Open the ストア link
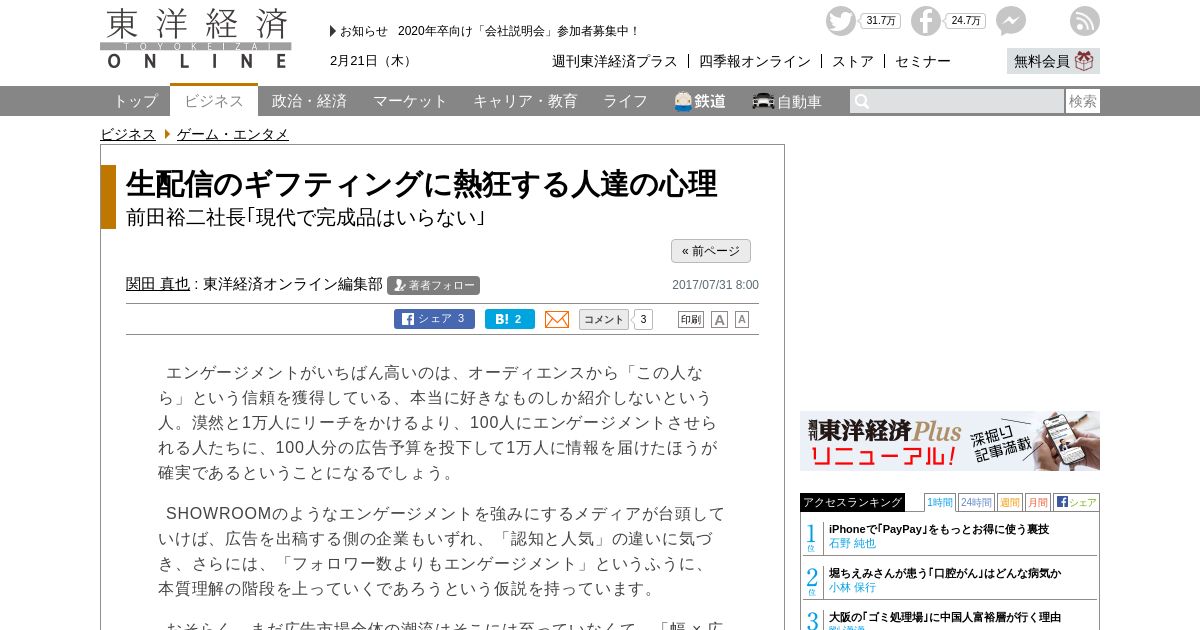This screenshot has width=1200, height=630. (x=853, y=61)
